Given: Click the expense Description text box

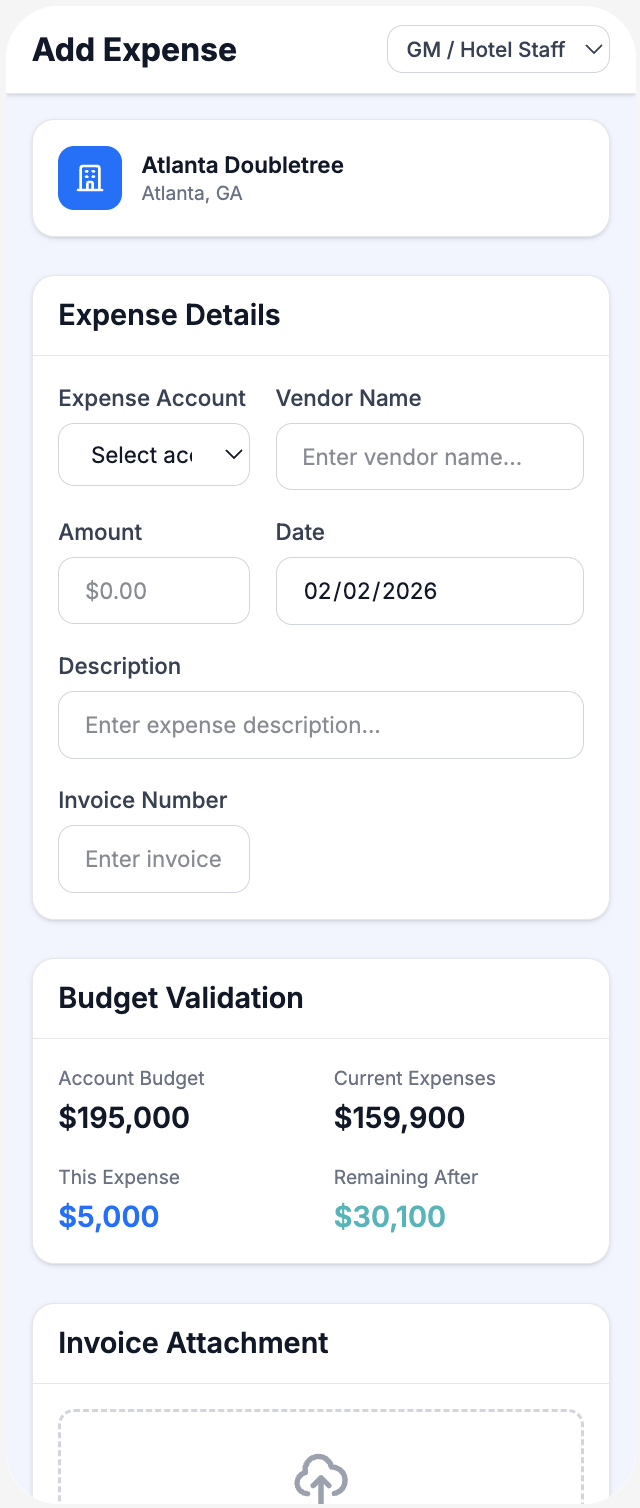Looking at the screenshot, I should 321,724.
